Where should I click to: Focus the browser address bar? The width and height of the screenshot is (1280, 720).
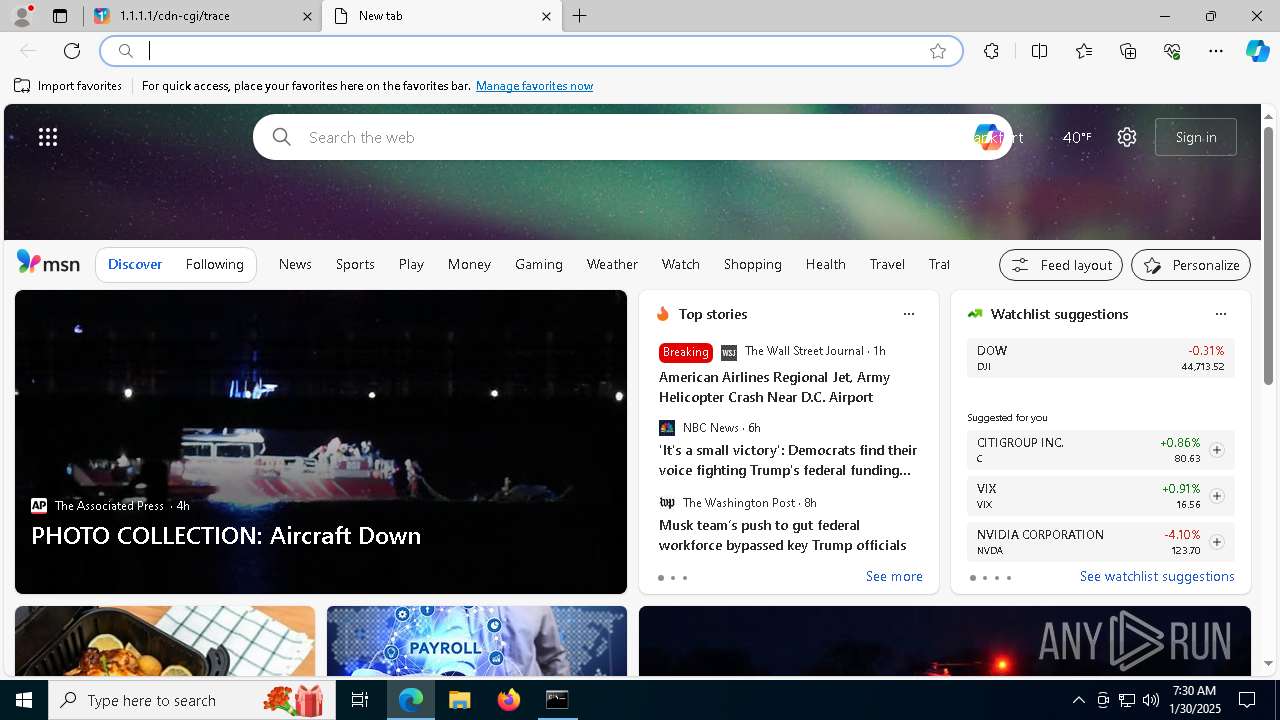pos(530,51)
